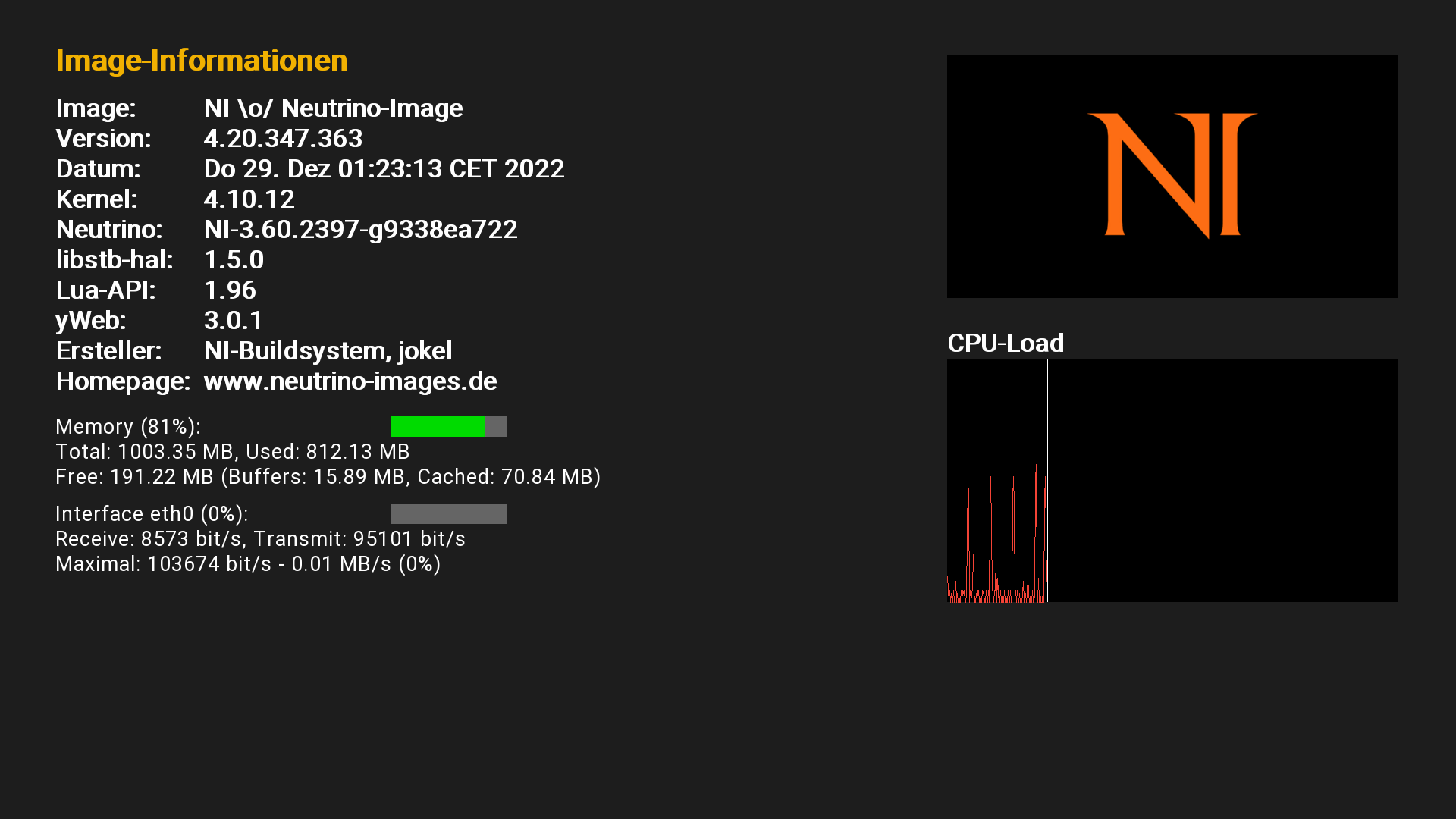Click the yWeb version 3.0.1
This screenshot has width=1456, height=819.
[x=233, y=320]
